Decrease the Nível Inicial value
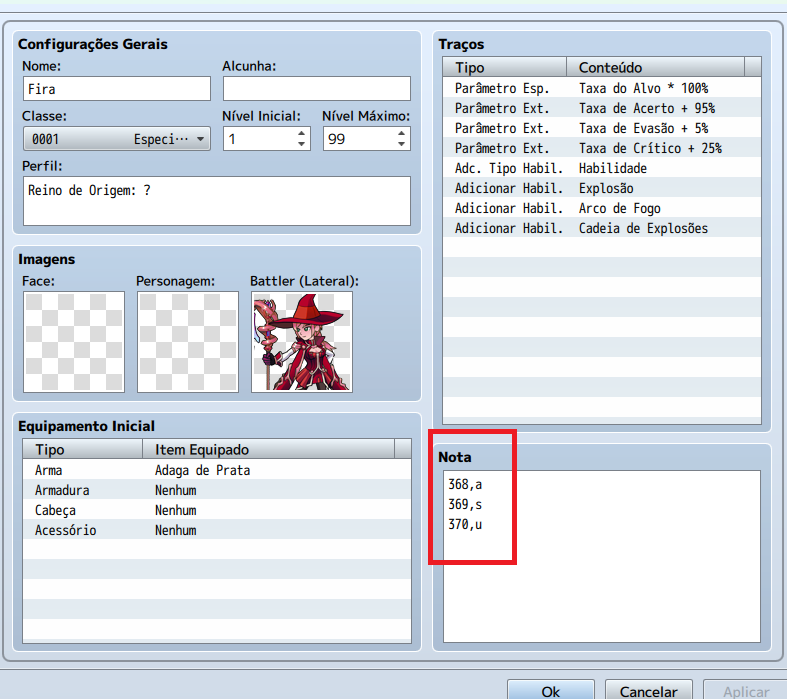The image size is (787, 699). 301,144
